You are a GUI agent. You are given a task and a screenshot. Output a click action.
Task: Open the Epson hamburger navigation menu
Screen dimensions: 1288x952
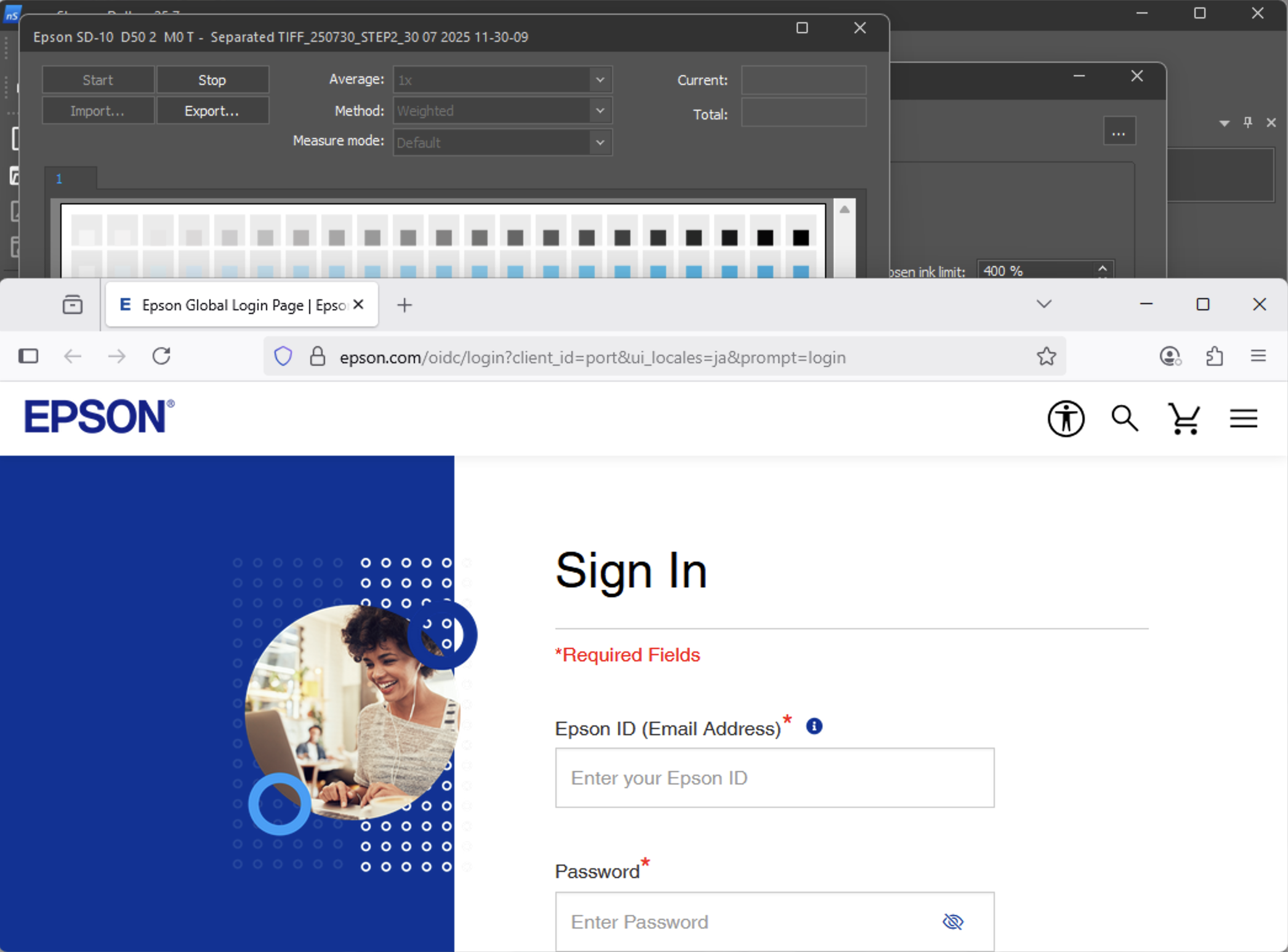point(1243,419)
